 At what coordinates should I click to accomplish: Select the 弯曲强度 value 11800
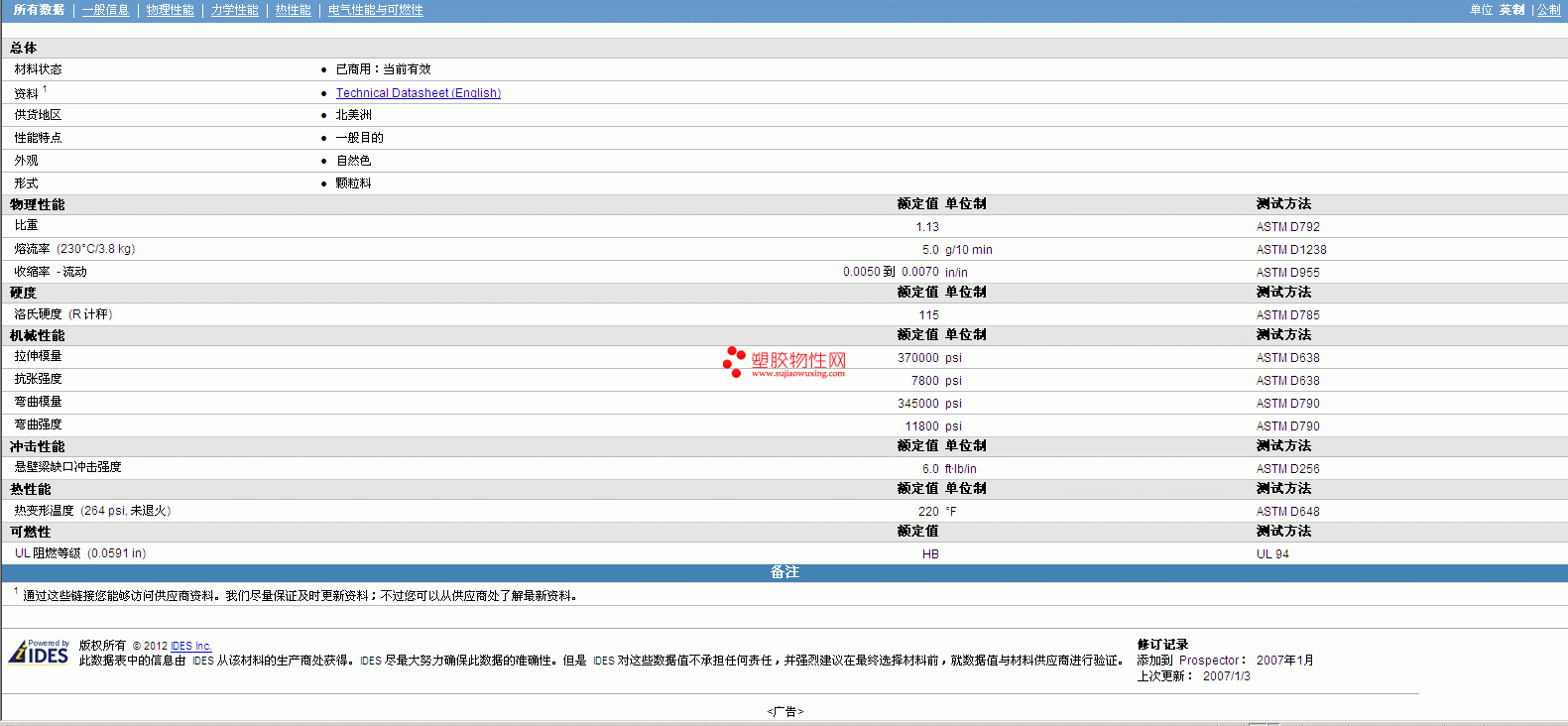(921, 426)
